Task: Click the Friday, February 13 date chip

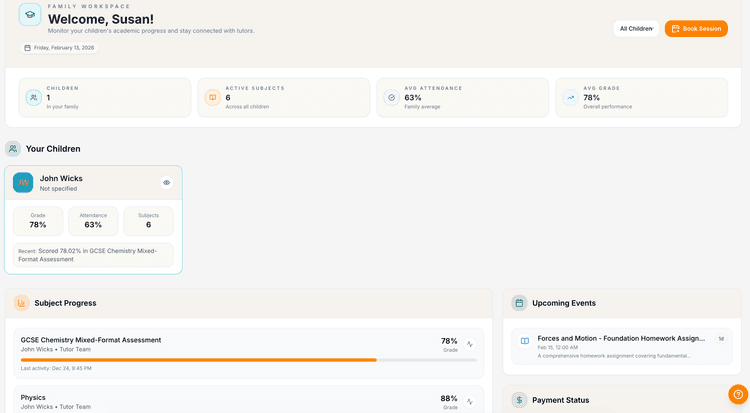Action: 59,48
